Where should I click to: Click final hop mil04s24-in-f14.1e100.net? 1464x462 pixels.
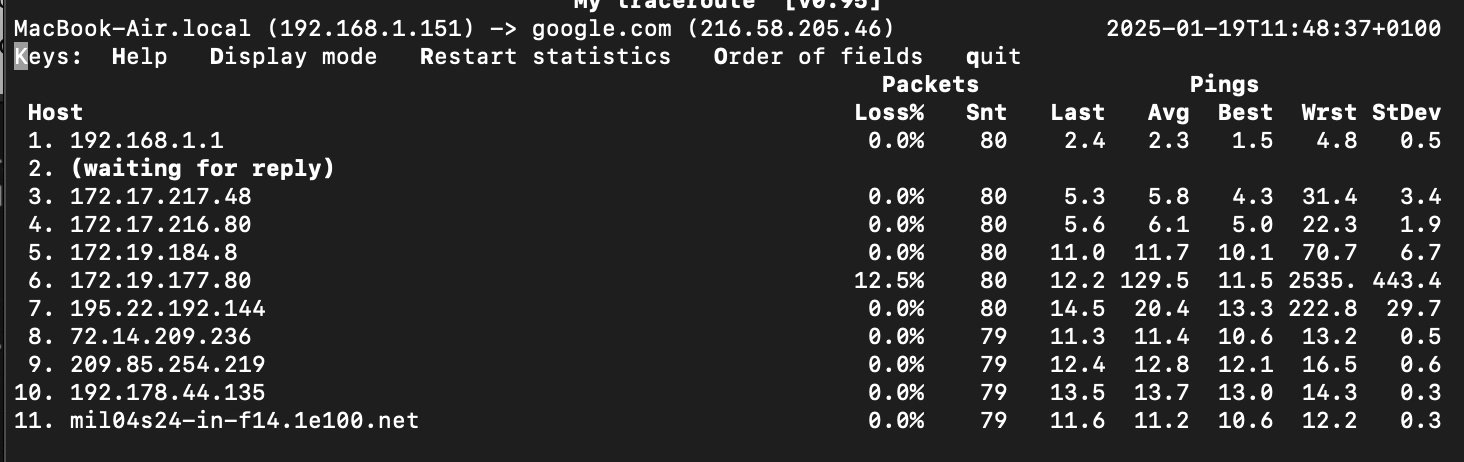[244, 420]
